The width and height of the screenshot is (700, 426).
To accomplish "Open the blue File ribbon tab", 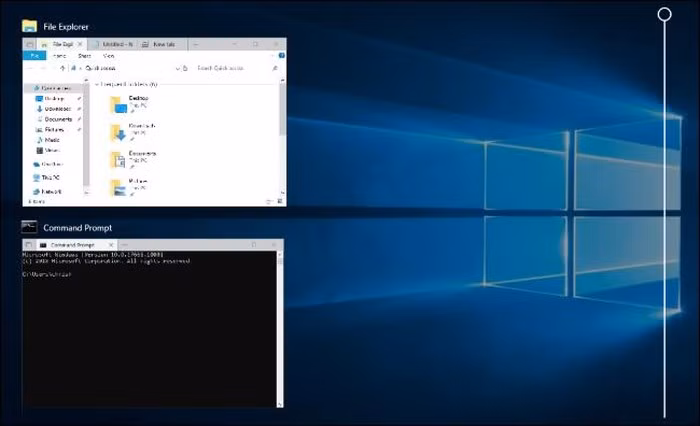I will click(33, 56).
